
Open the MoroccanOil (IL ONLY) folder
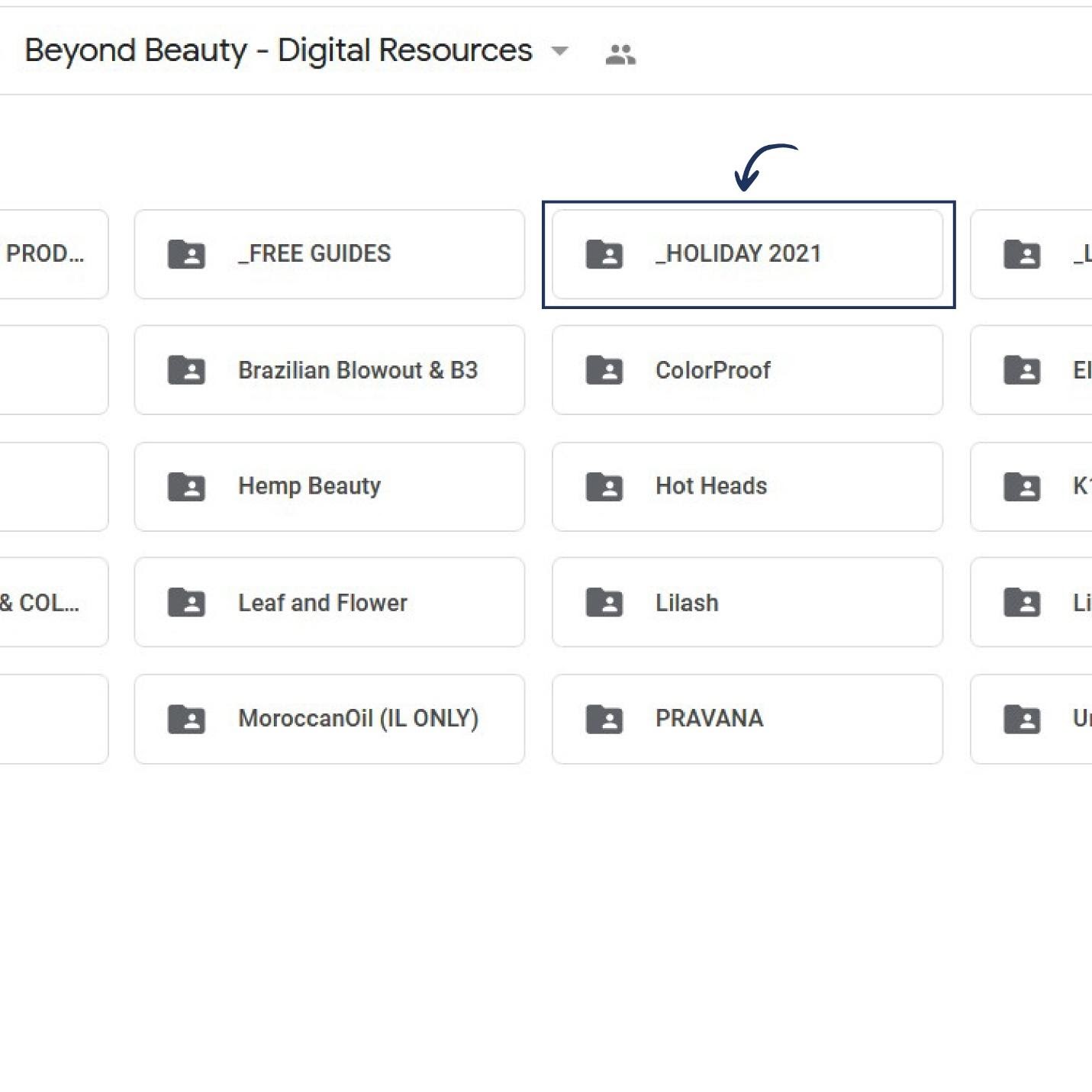click(358, 719)
